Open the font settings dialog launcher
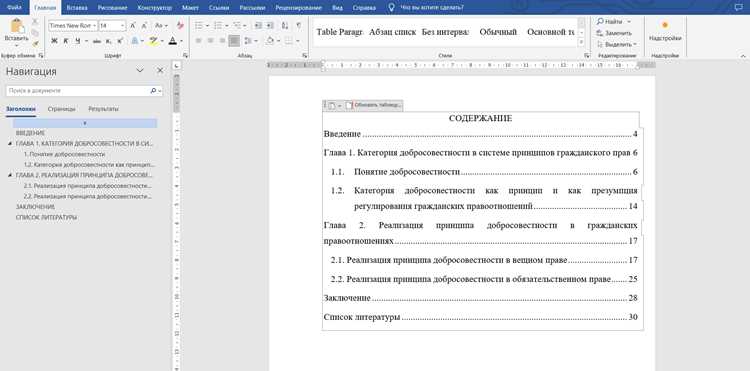750x371 pixels. pyautogui.click(x=186, y=55)
